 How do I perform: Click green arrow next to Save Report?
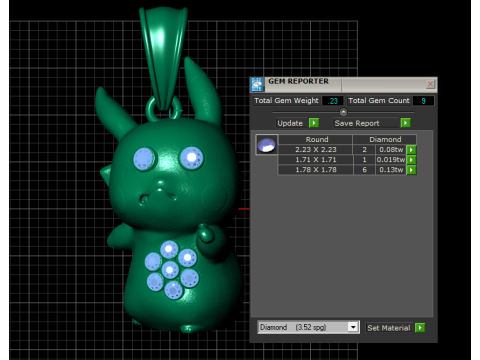pos(405,123)
